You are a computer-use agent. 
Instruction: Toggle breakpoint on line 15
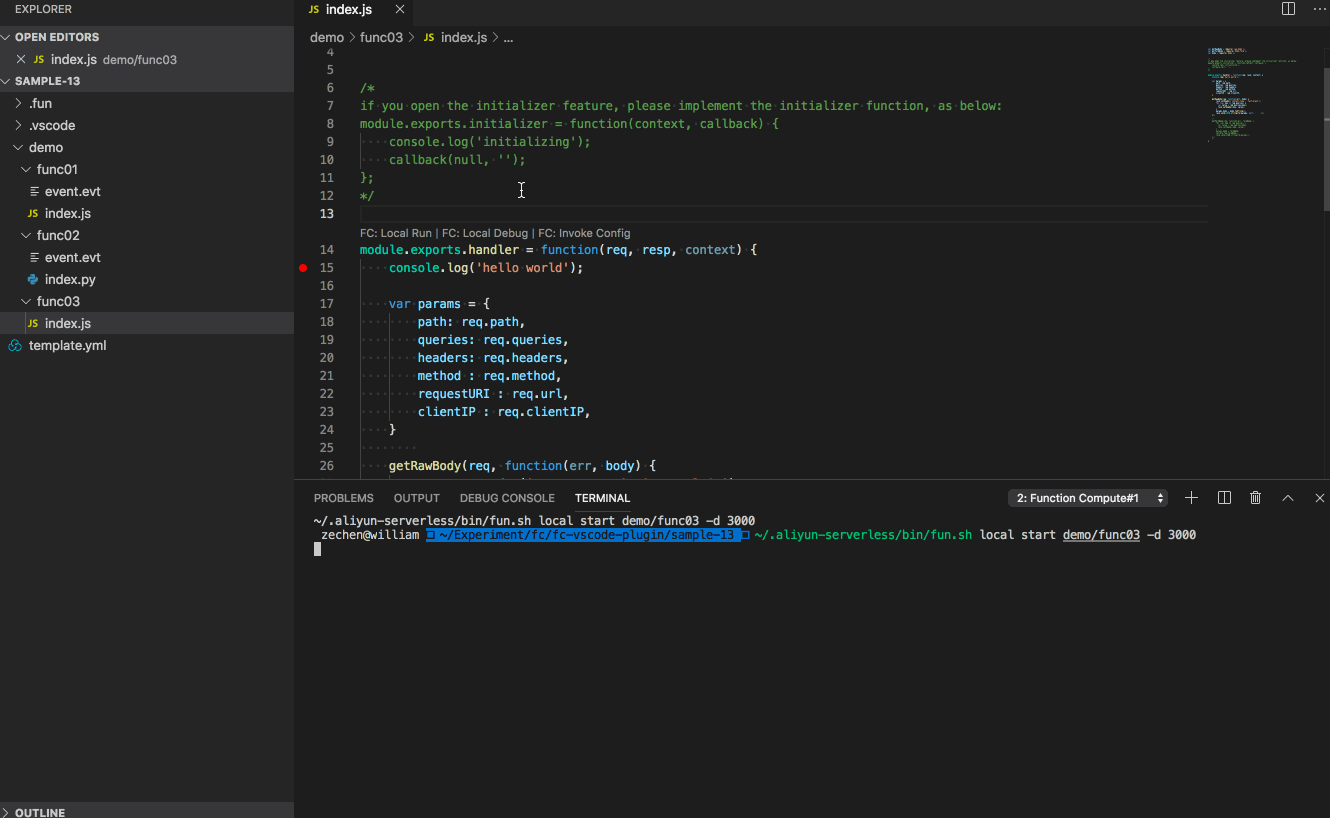coord(303,268)
